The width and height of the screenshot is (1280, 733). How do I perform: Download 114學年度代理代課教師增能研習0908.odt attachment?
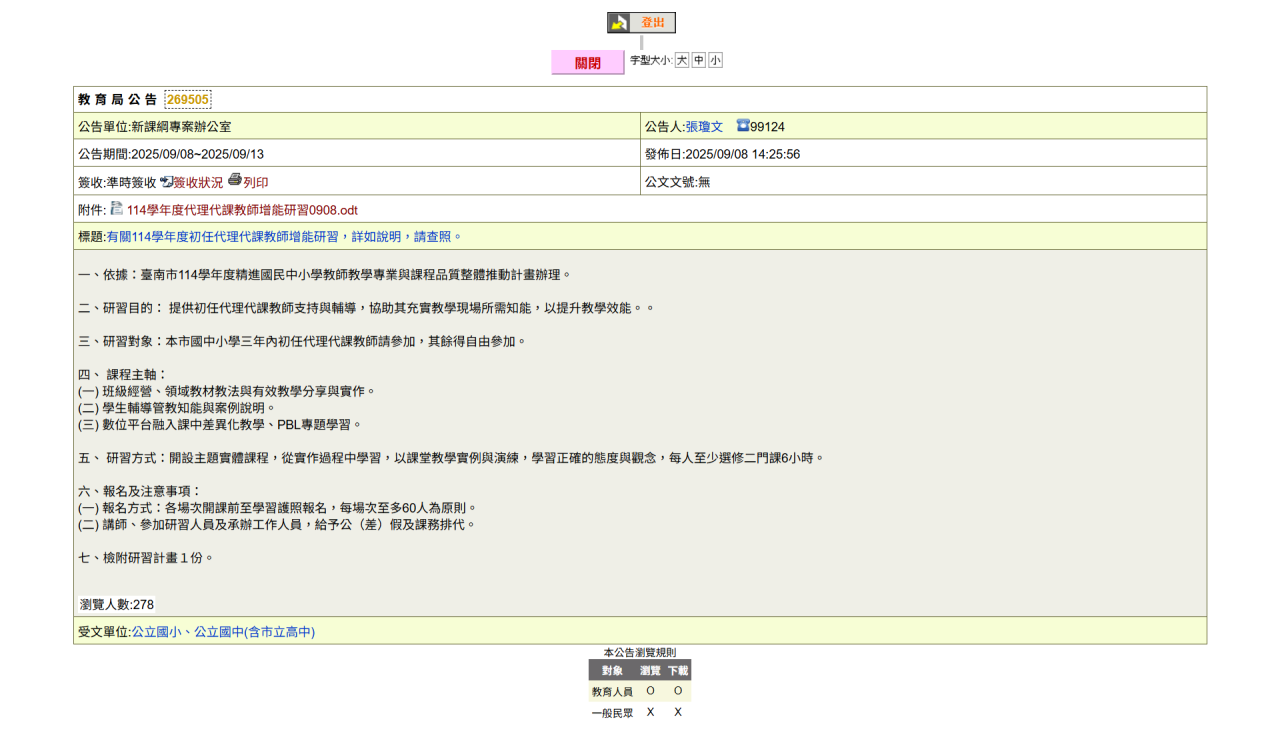242,210
